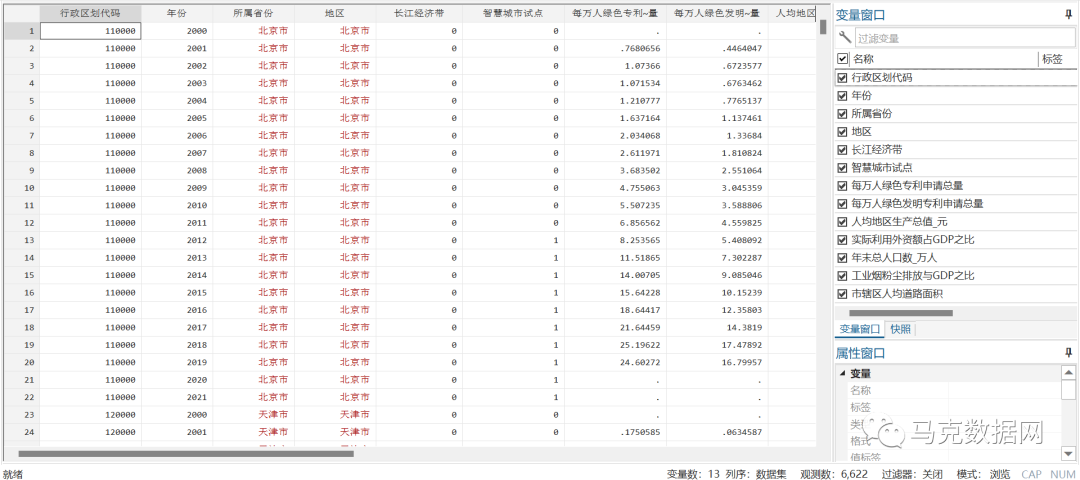
Task: Uncheck the 每万人绿色专利申请总量 checkbox
Action: pos(842,185)
